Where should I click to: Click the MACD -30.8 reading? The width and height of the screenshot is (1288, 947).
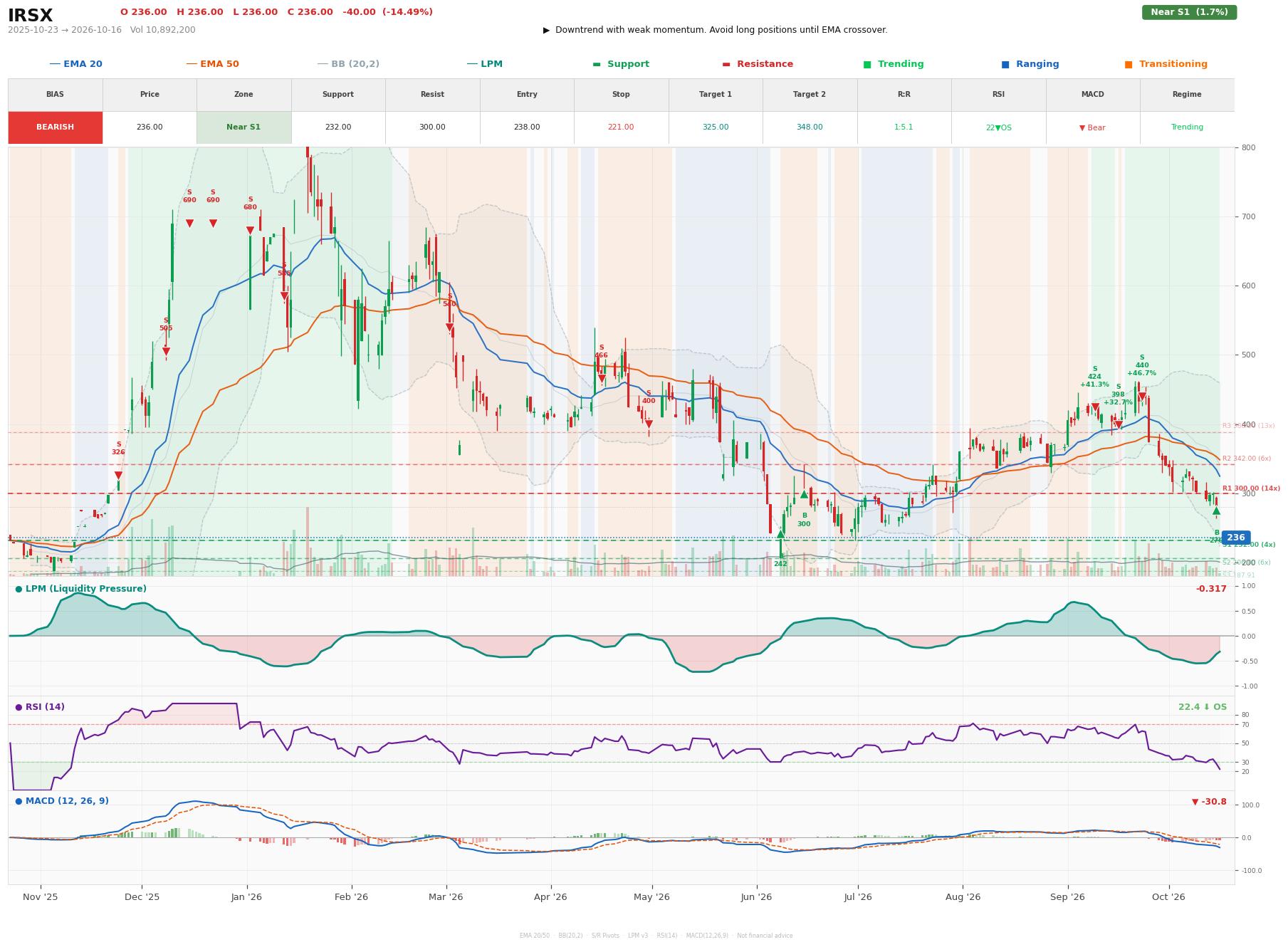pos(1209,802)
